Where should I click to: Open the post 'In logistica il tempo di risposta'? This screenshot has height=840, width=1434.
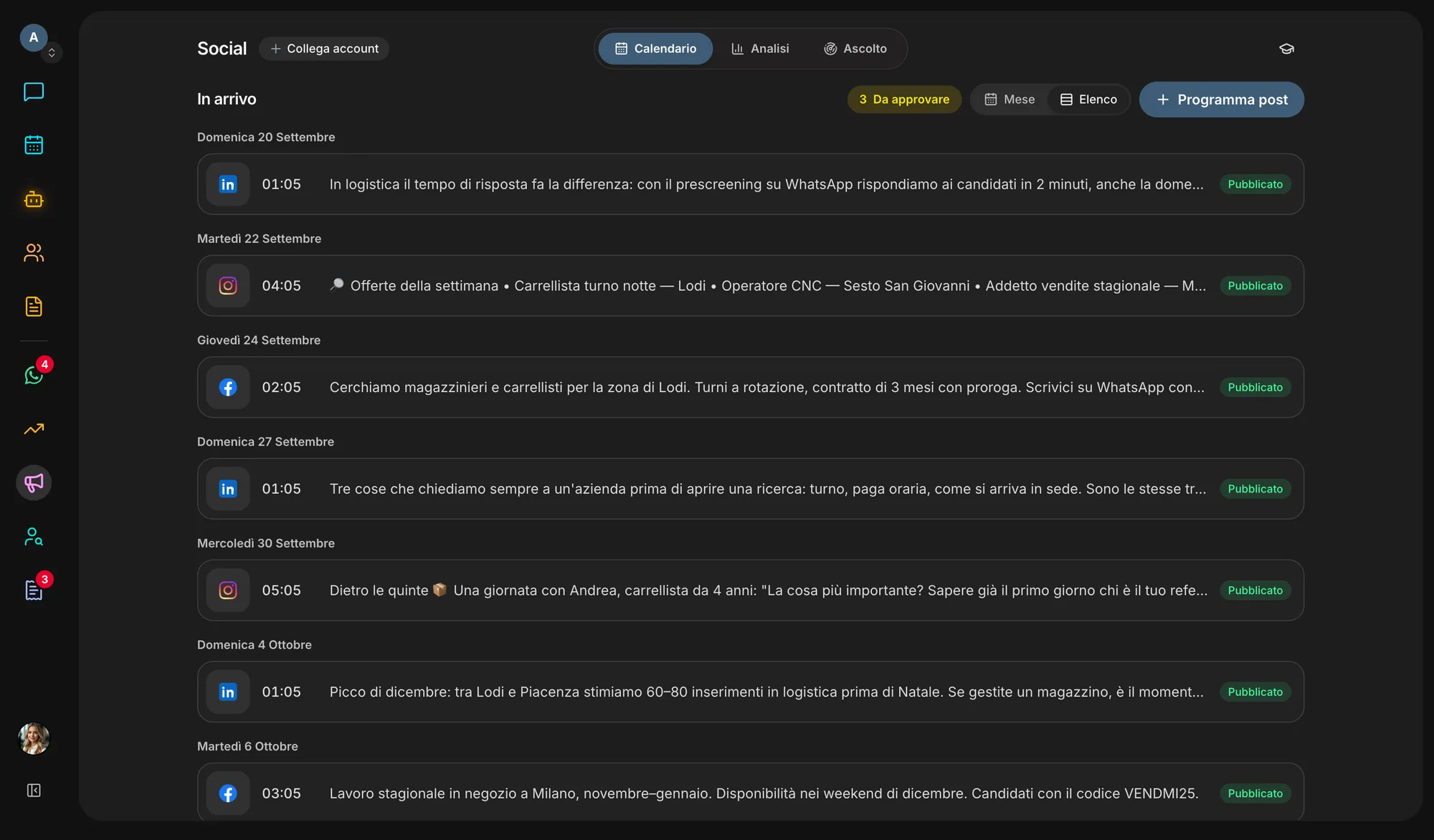(x=751, y=184)
